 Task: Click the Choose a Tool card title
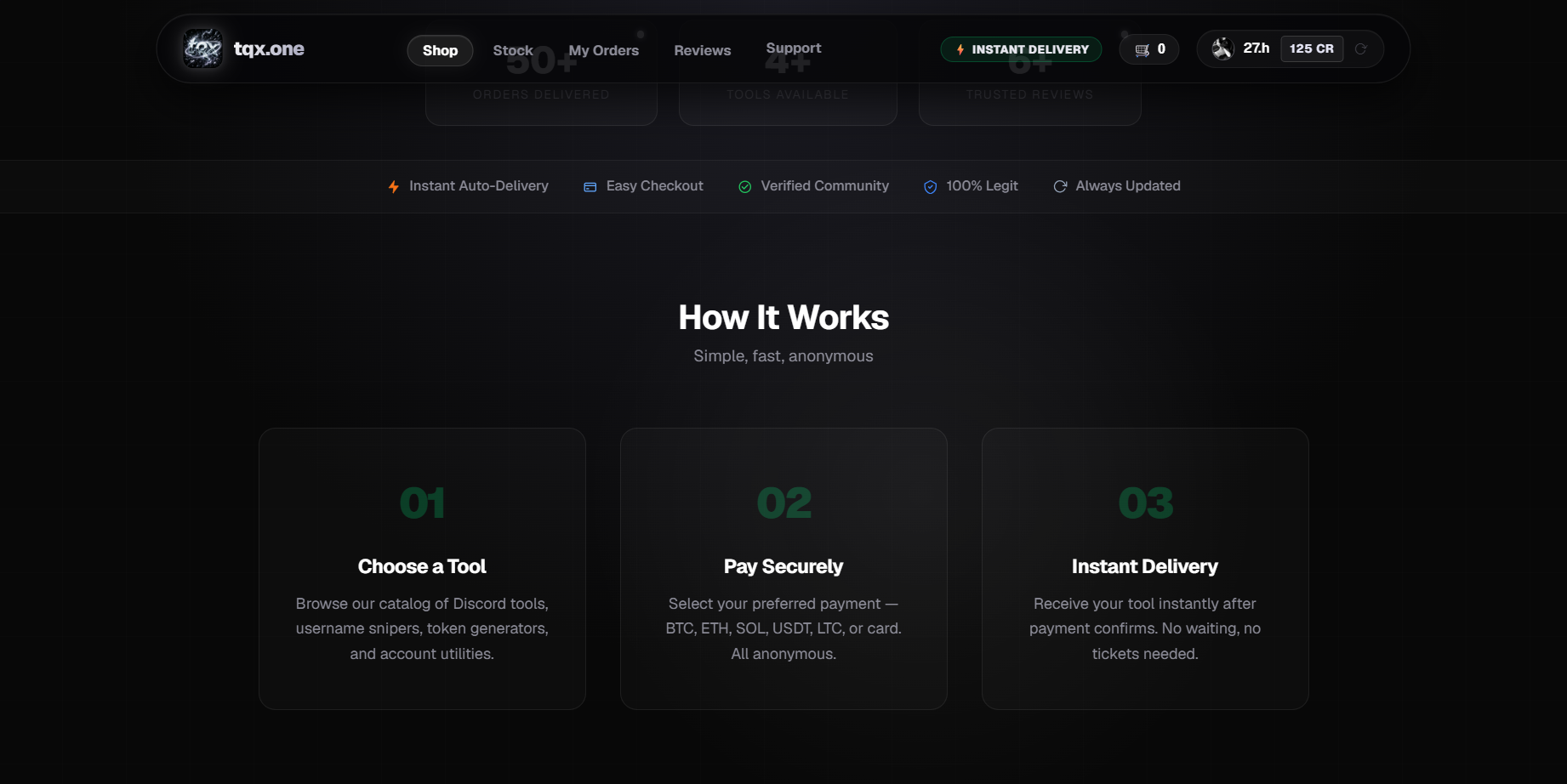tap(422, 566)
